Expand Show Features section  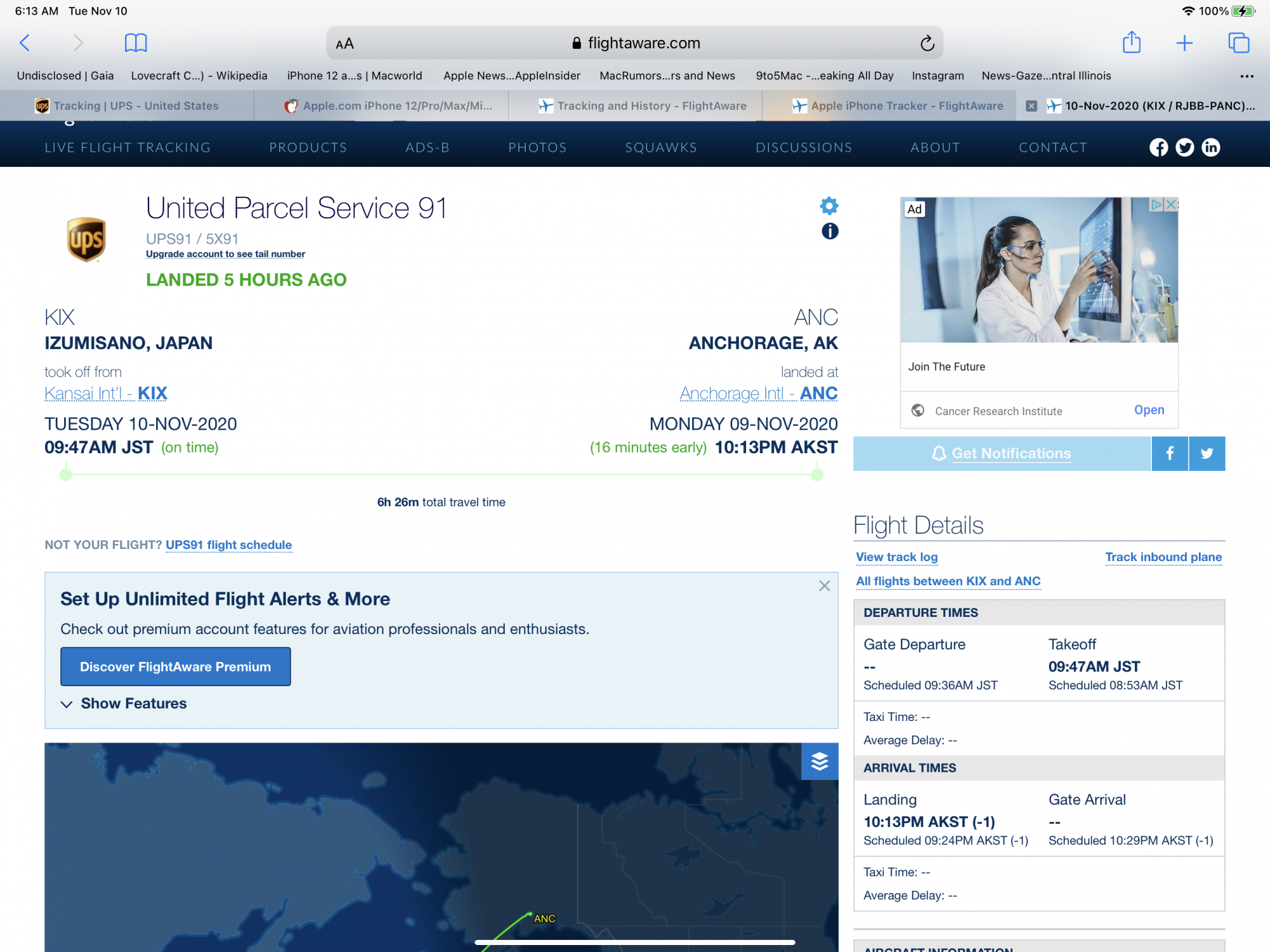(124, 703)
